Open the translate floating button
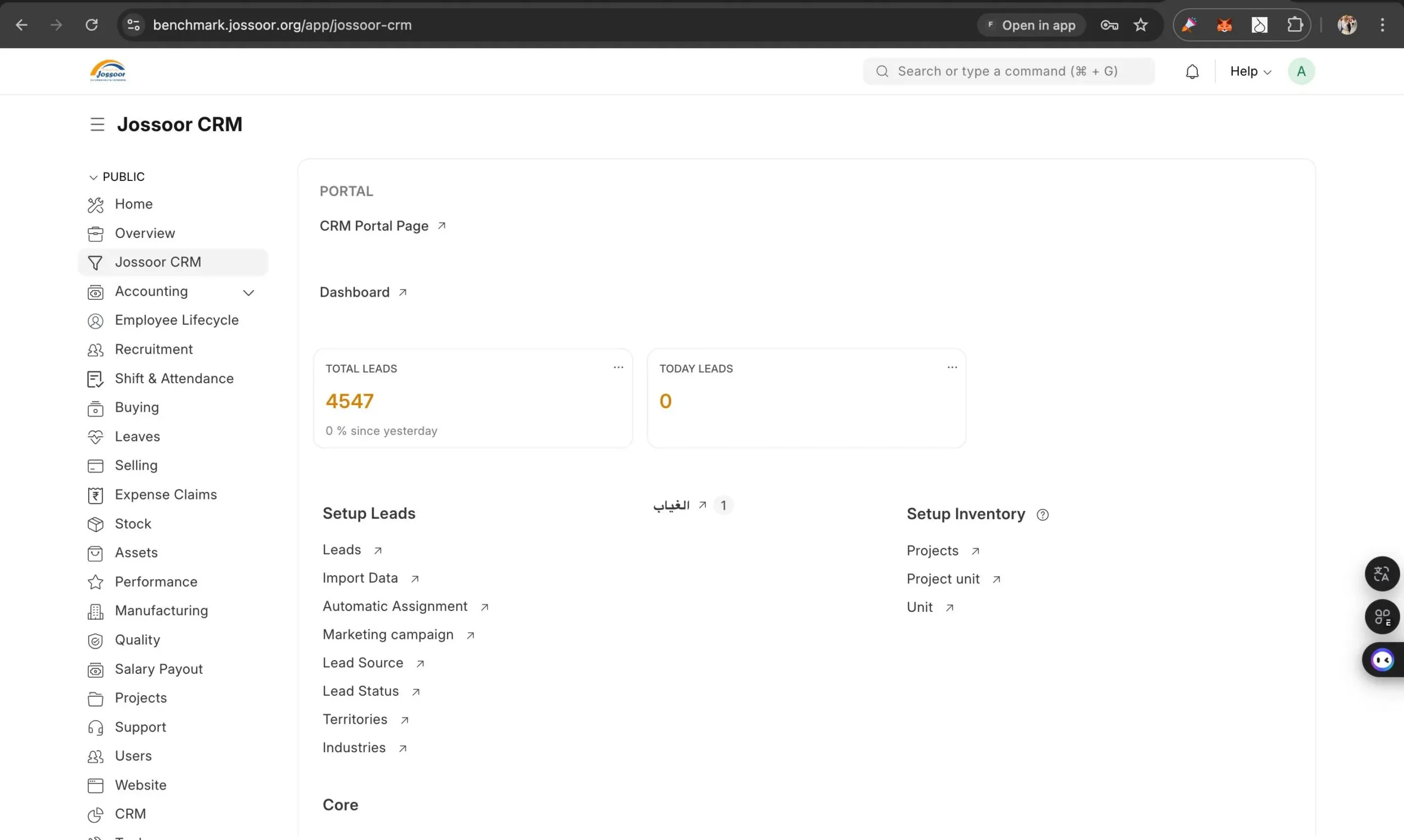 (x=1382, y=574)
